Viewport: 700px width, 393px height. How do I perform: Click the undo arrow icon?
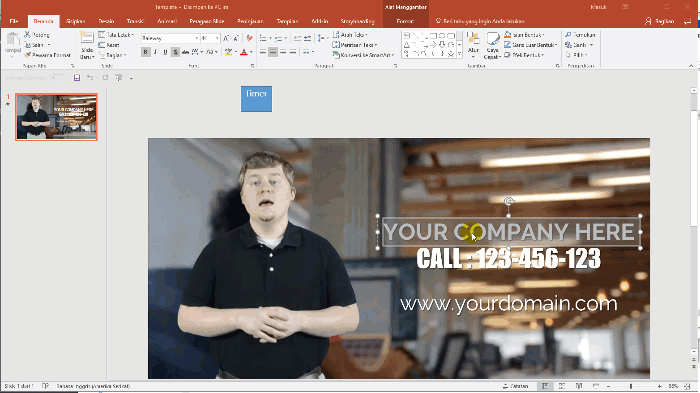tap(90, 78)
